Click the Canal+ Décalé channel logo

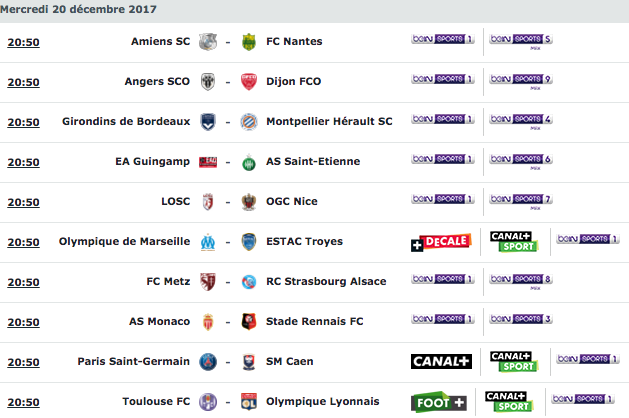point(441,242)
